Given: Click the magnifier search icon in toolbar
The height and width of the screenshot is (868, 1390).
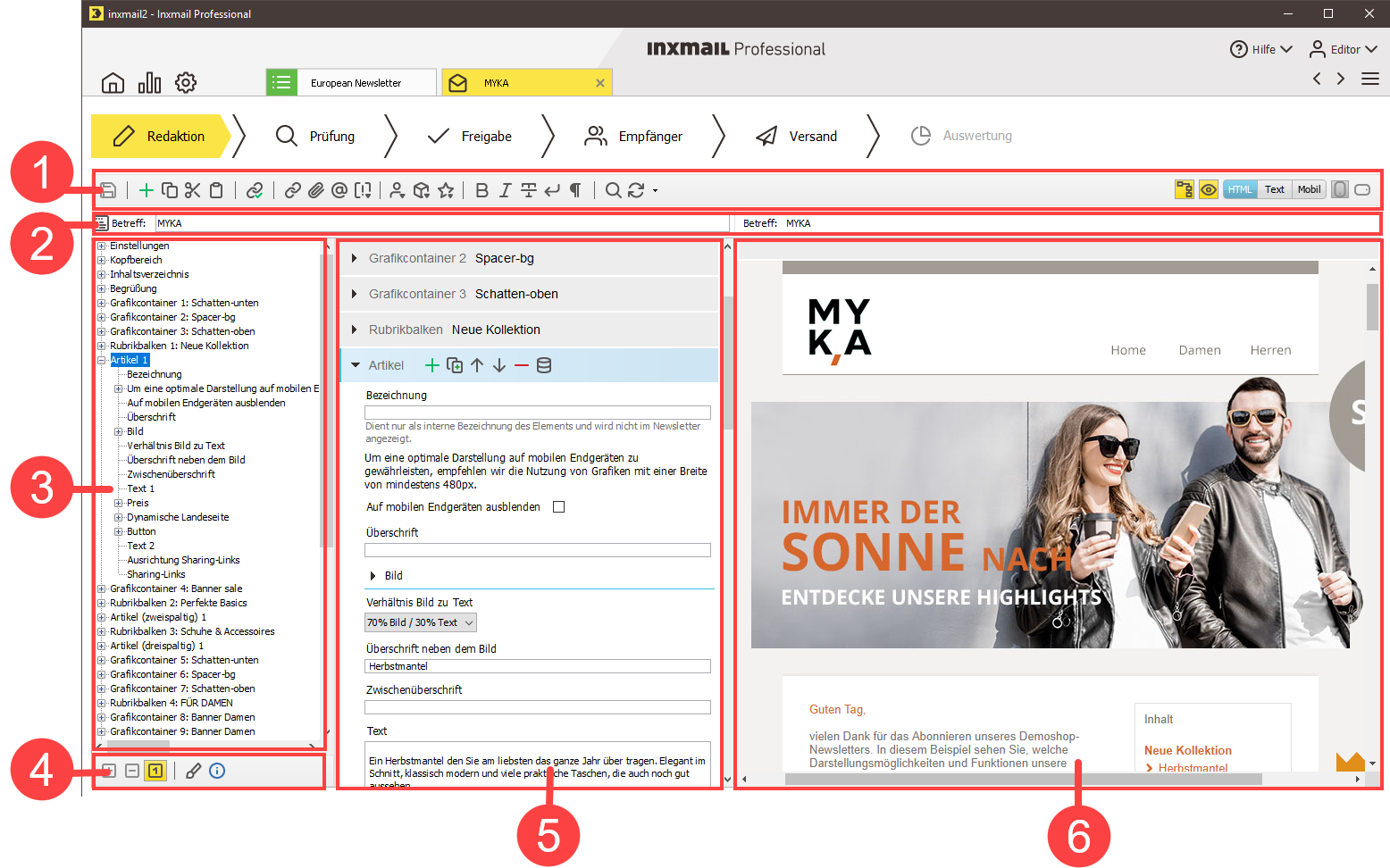Looking at the screenshot, I should click(614, 190).
